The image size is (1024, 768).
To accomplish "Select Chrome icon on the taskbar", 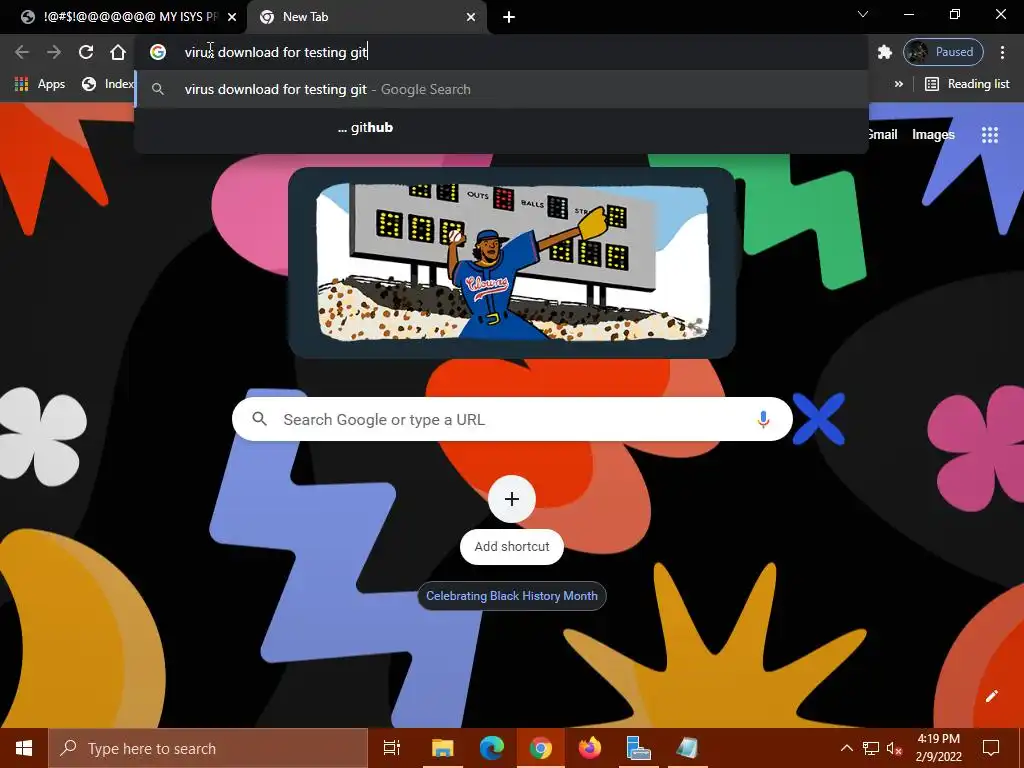I will coord(541,748).
